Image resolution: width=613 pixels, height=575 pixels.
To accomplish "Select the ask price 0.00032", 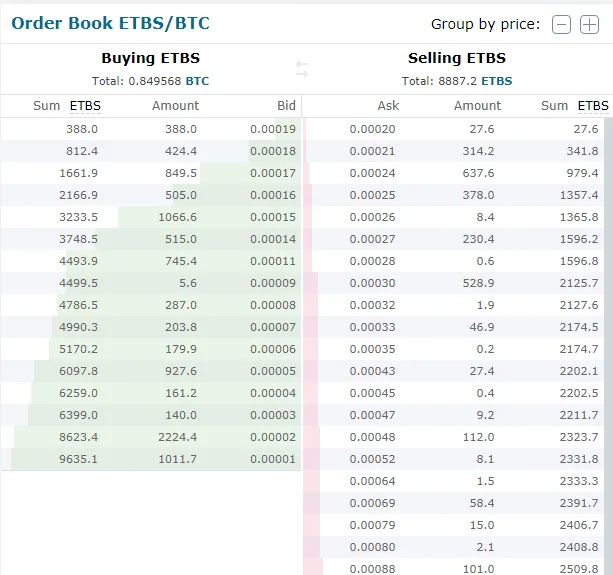I will [x=372, y=305].
